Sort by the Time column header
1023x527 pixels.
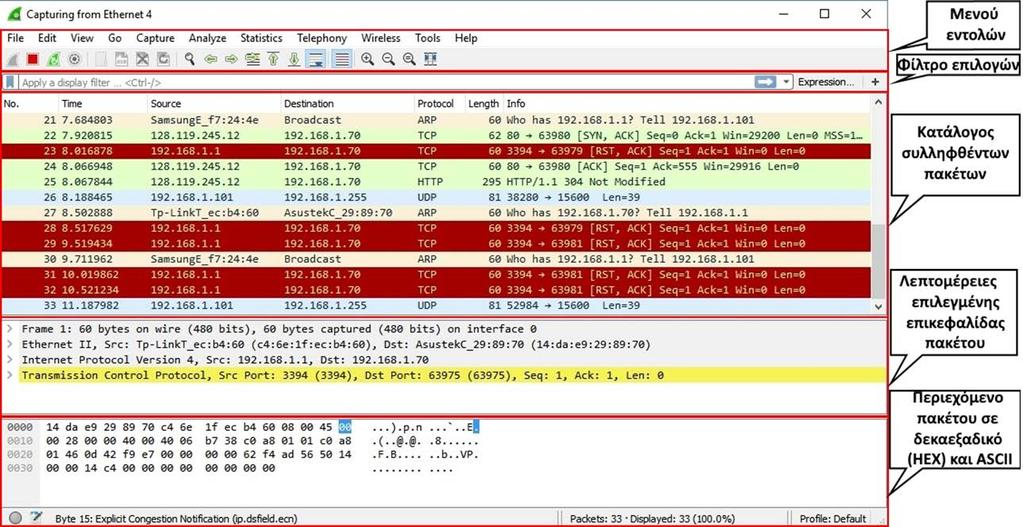click(103, 103)
